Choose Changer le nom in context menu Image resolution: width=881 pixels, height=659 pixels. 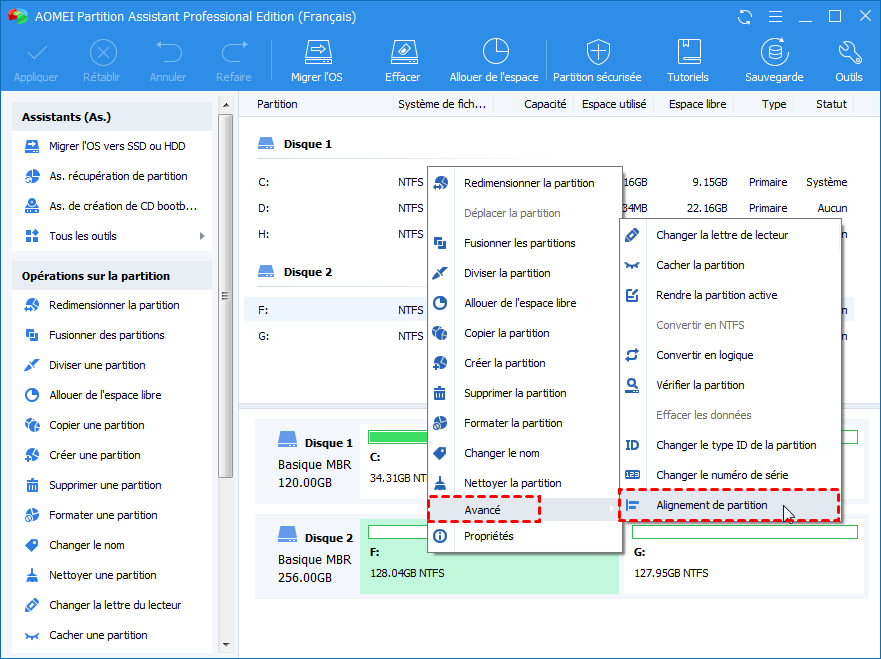click(x=525, y=453)
